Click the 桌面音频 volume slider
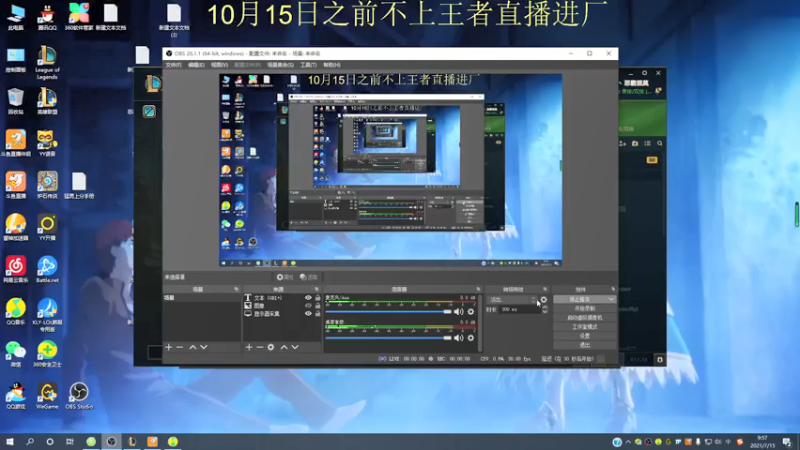This screenshot has height=450, width=800. click(x=388, y=338)
